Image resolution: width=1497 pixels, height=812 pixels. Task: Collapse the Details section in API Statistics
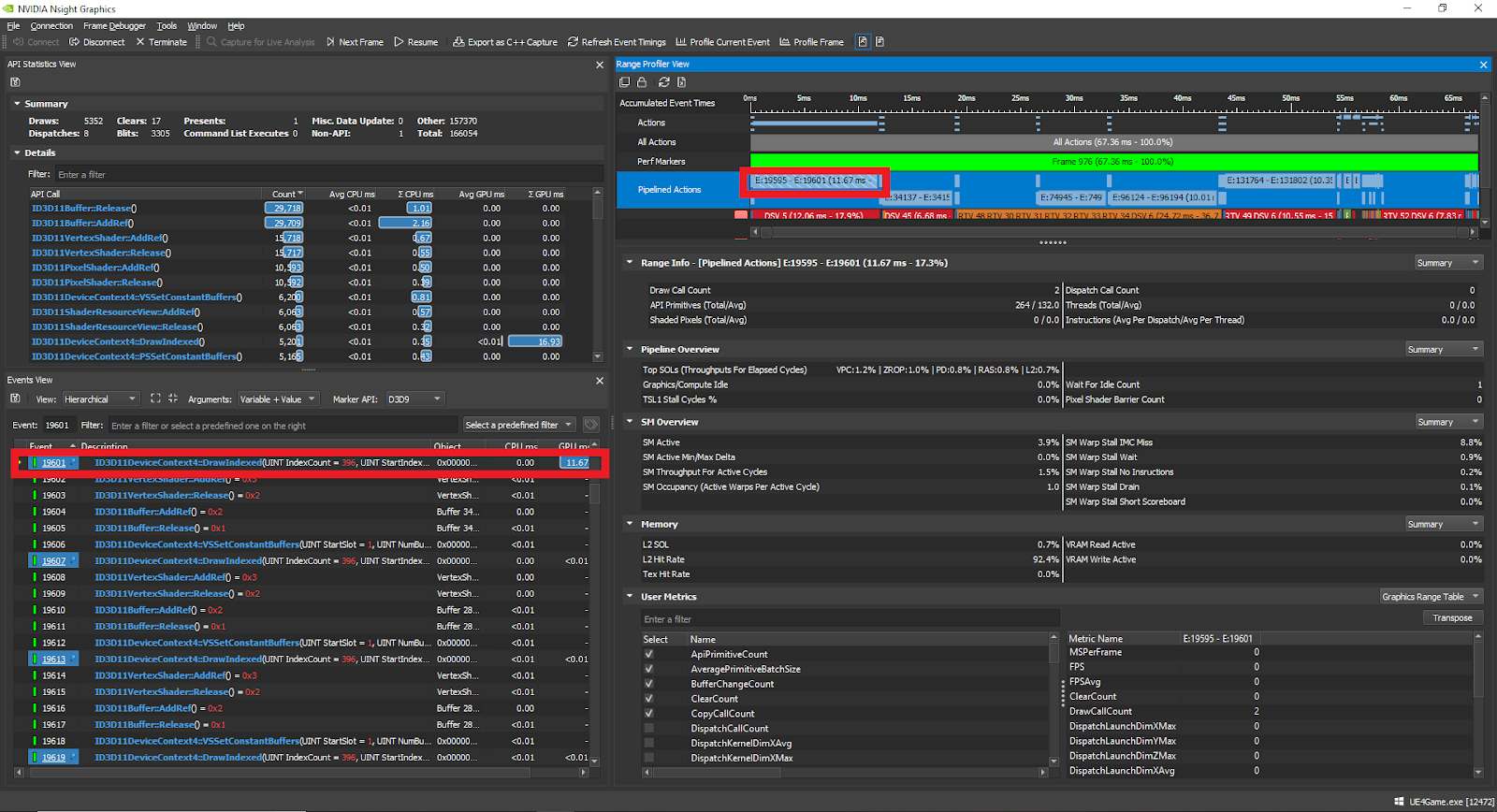click(x=17, y=152)
